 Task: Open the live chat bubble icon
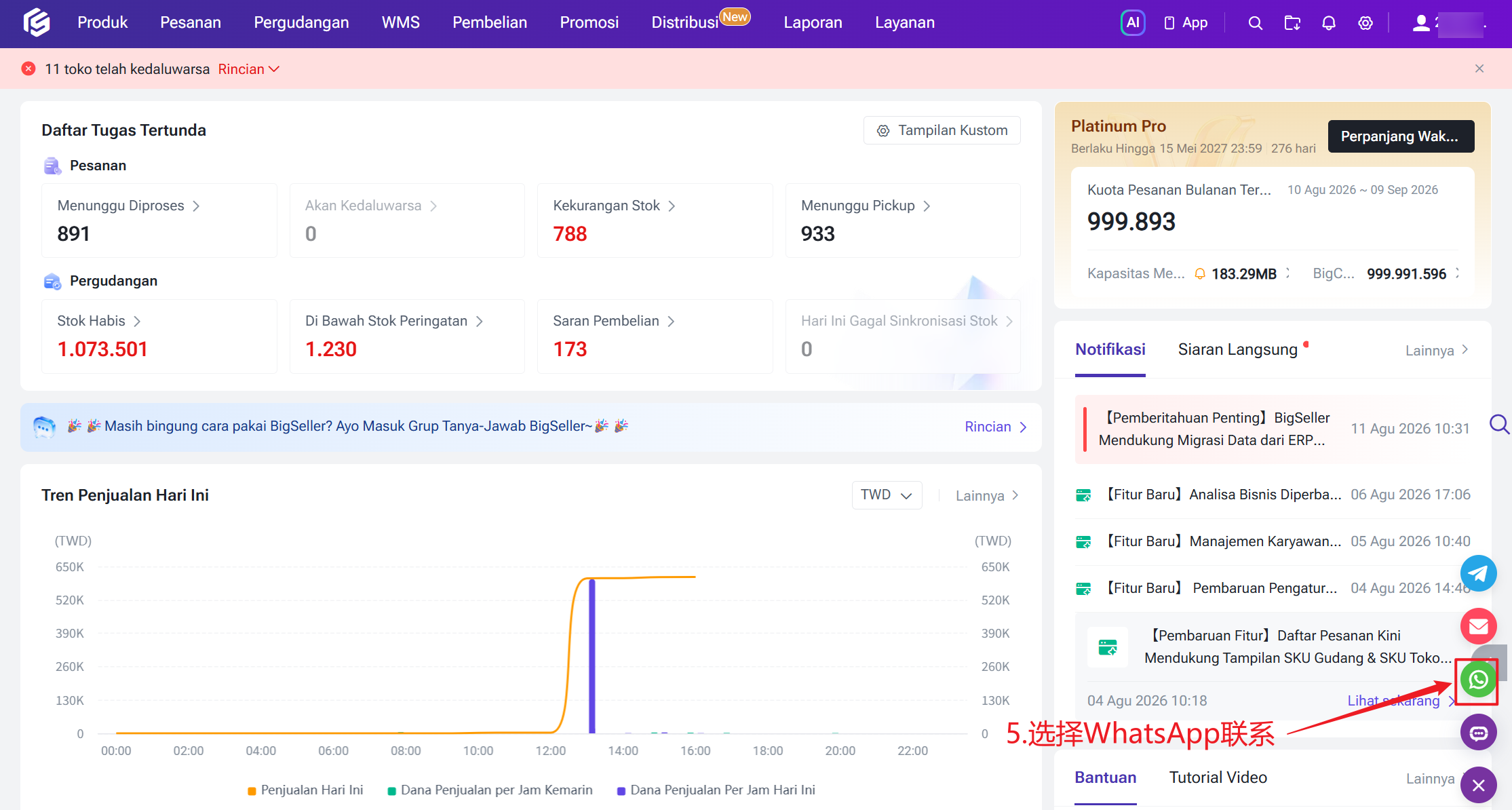click(x=1478, y=732)
